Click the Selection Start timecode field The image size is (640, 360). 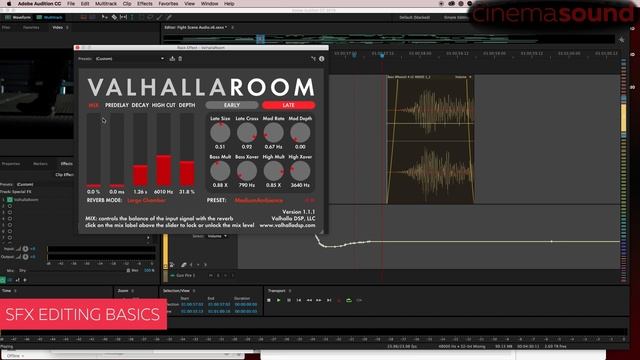(192, 304)
